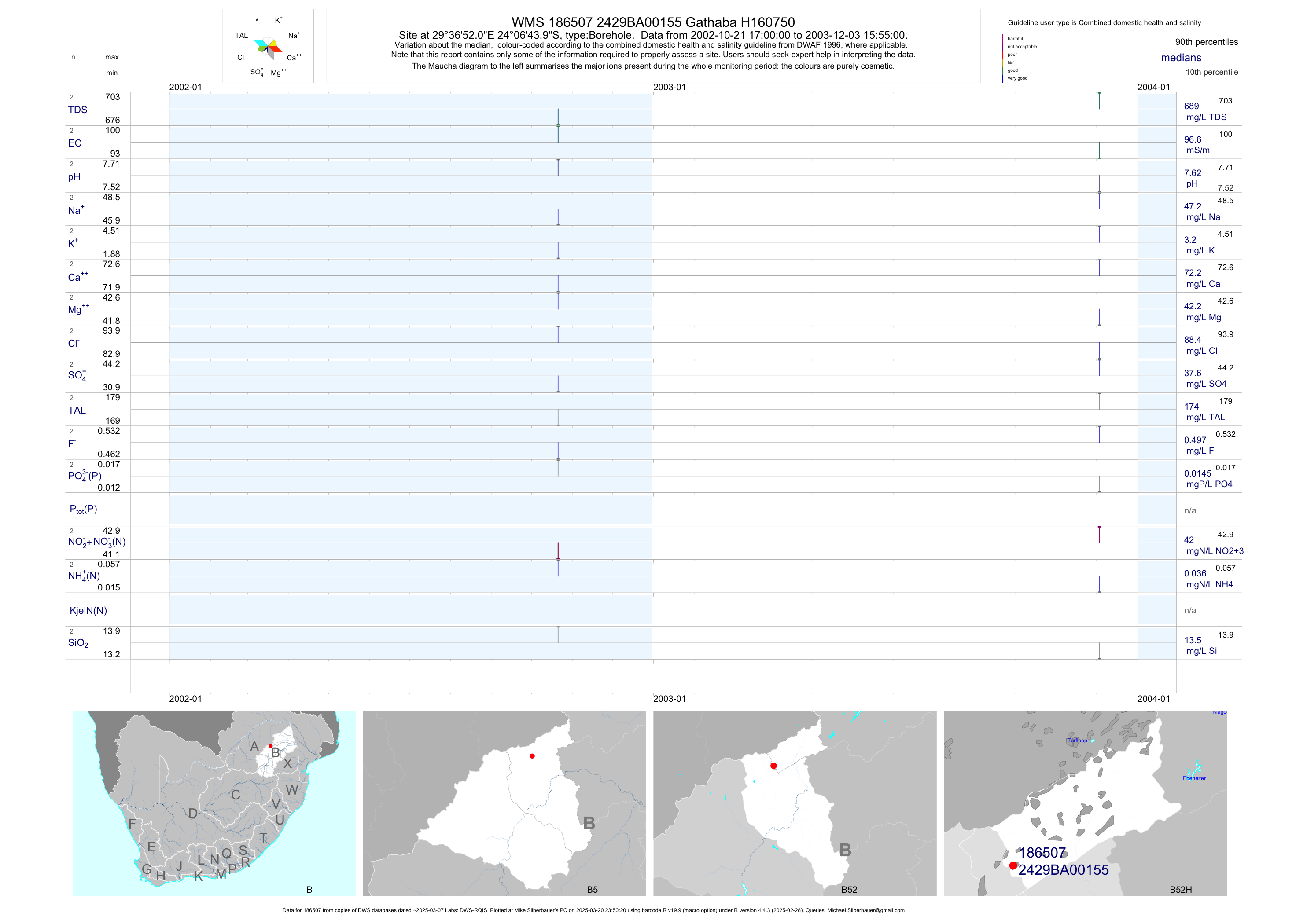
Task: Open the B52H catchment map thumbnail
Action: click(x=1085, y=803)
